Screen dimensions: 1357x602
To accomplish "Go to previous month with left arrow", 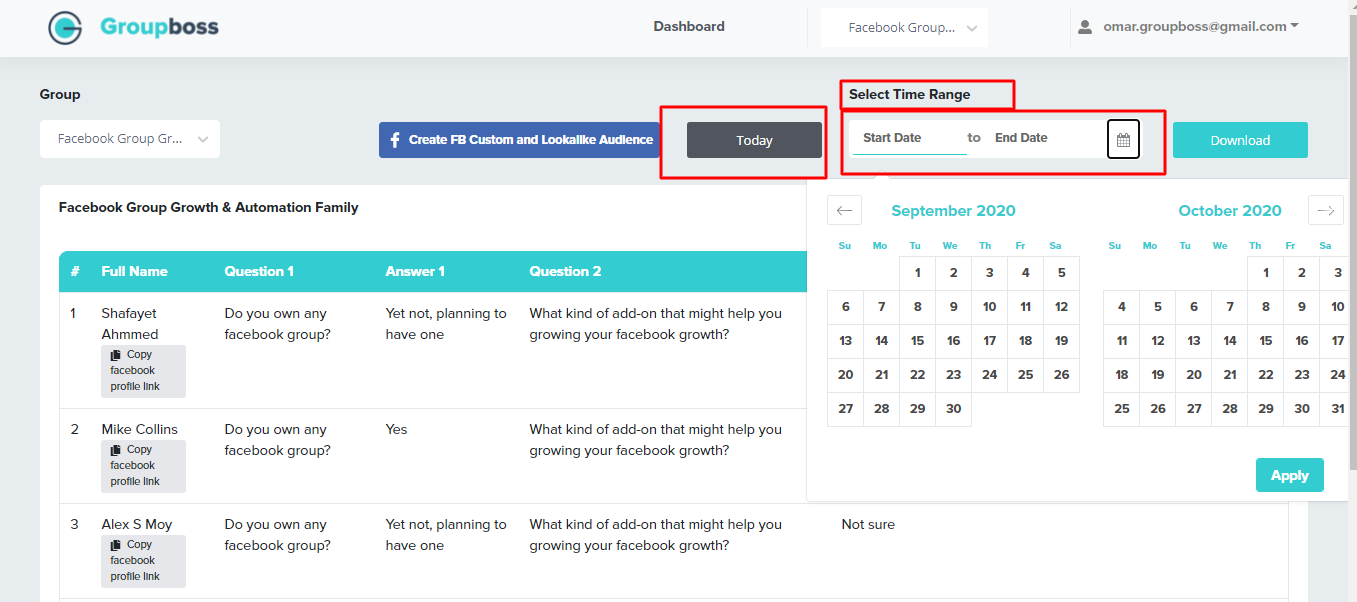I will click(844, 210).
